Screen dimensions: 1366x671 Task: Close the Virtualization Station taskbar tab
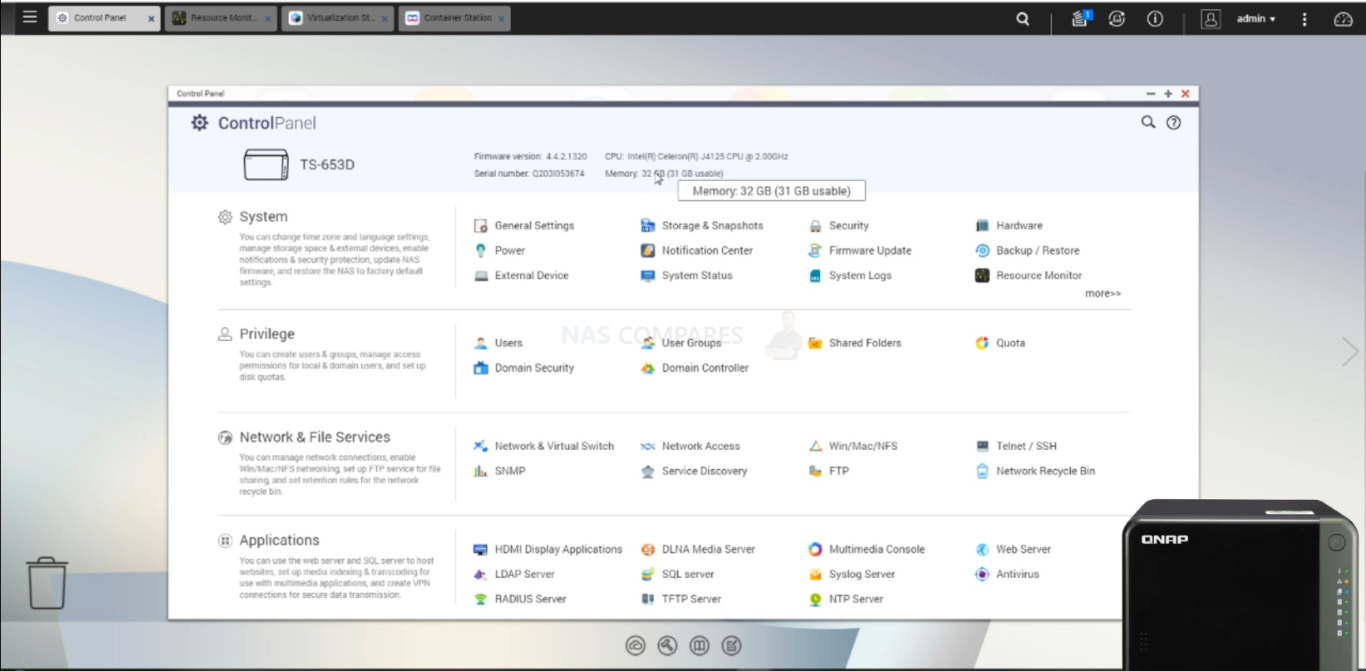pos(385,19)
